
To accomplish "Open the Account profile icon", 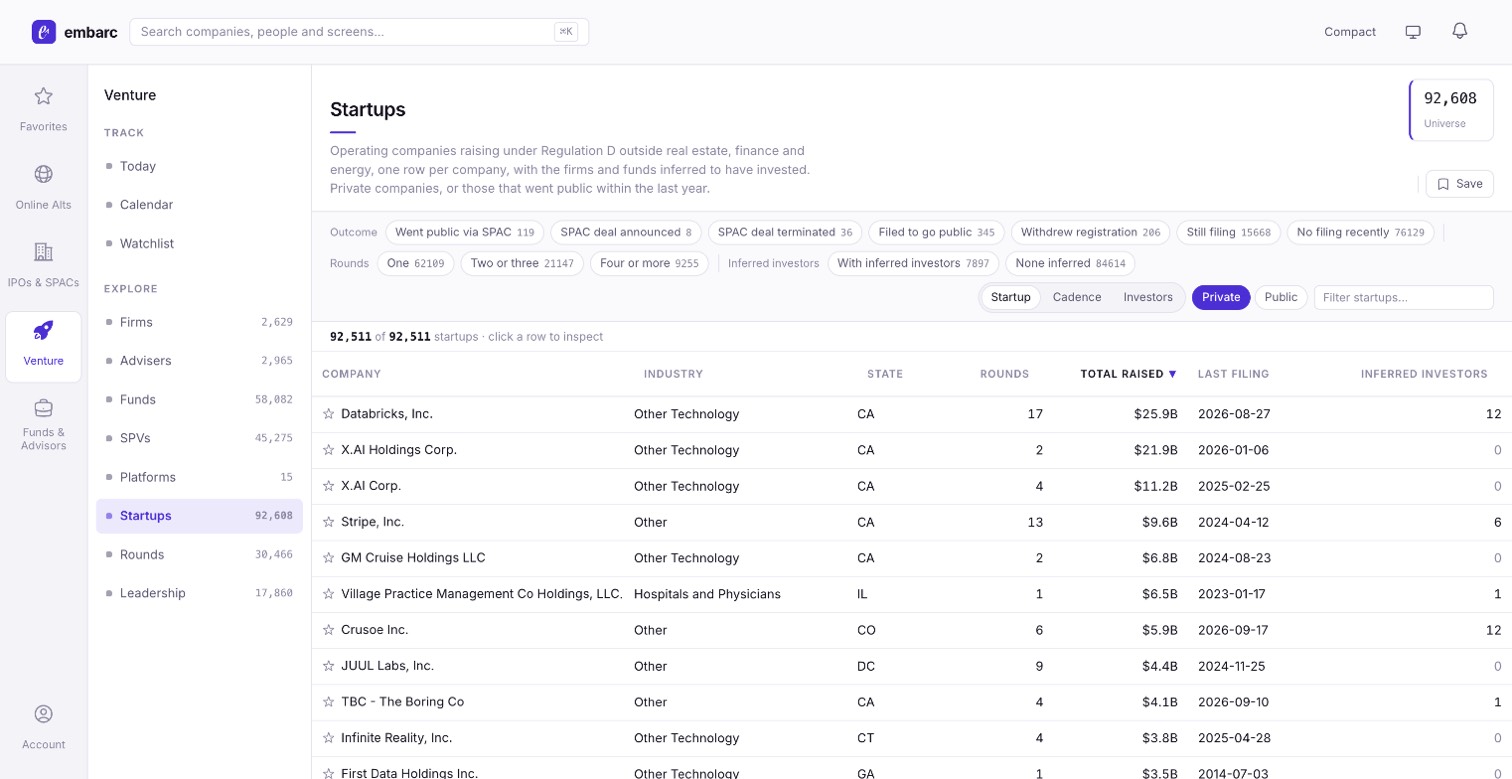I will [43, 714].
